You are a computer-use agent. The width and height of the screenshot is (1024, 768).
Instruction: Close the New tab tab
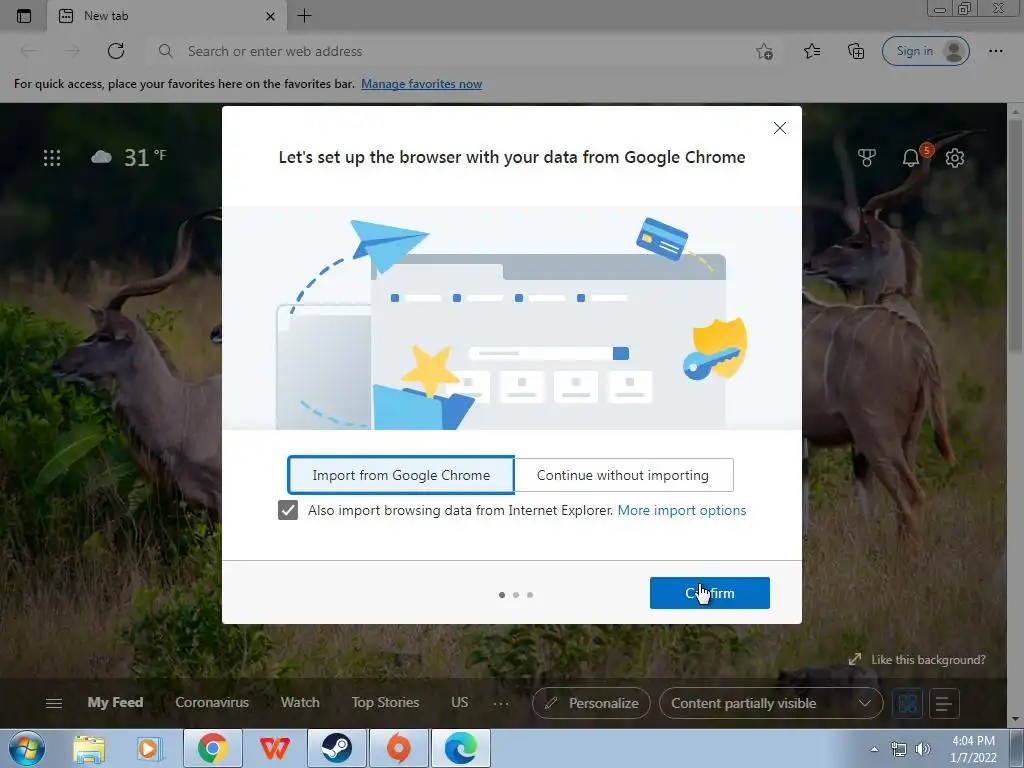pos(270,16)
